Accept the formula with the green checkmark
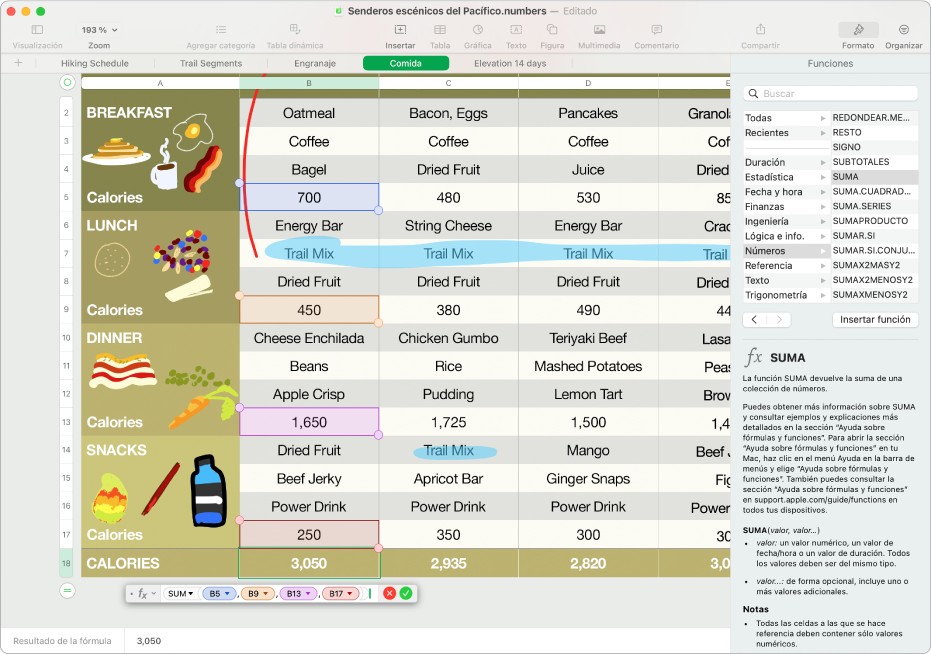The image size is (931, 654). click(x=405, y=593)
